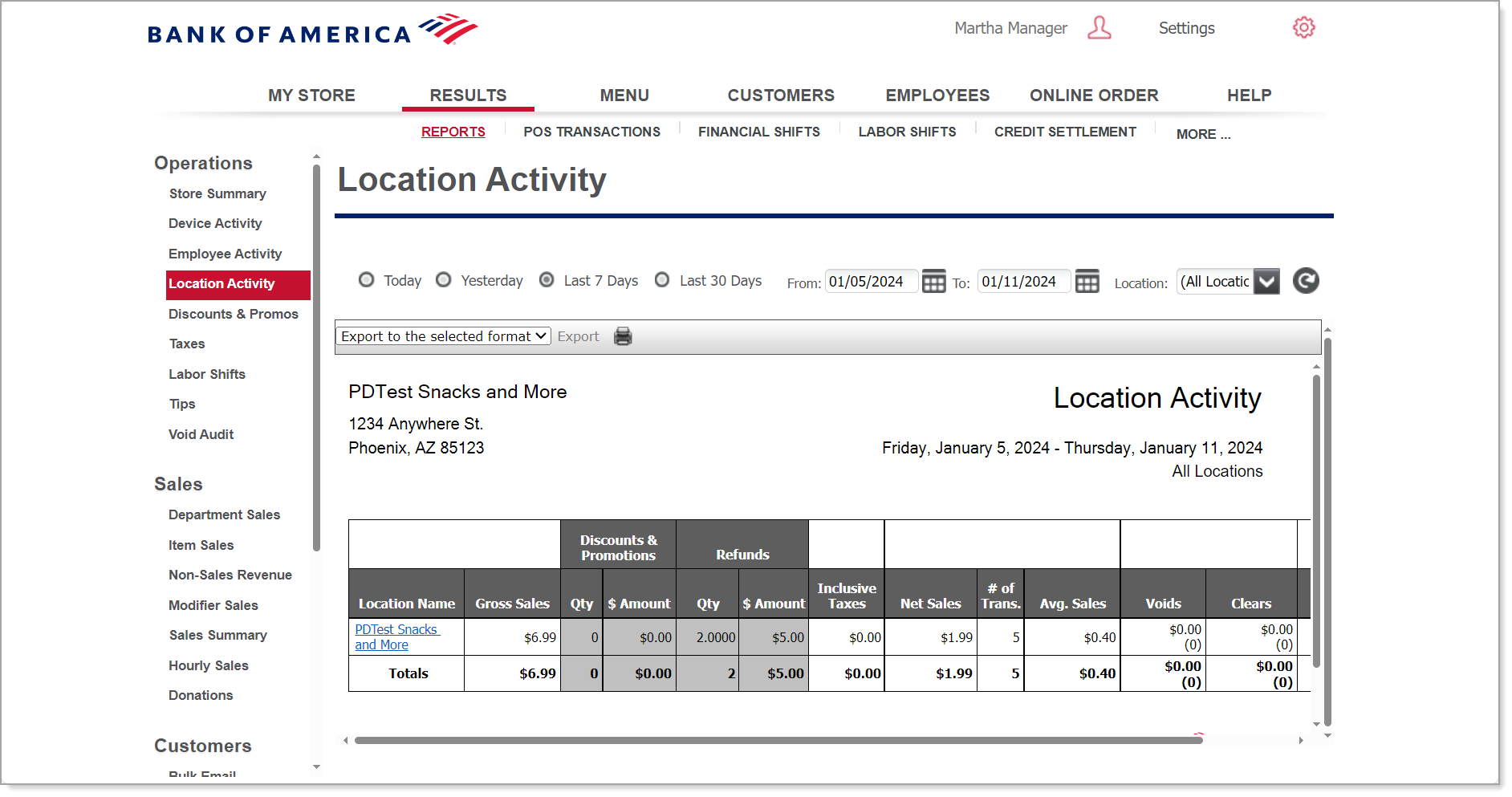Open the HELP tab

coord(1249,96)
